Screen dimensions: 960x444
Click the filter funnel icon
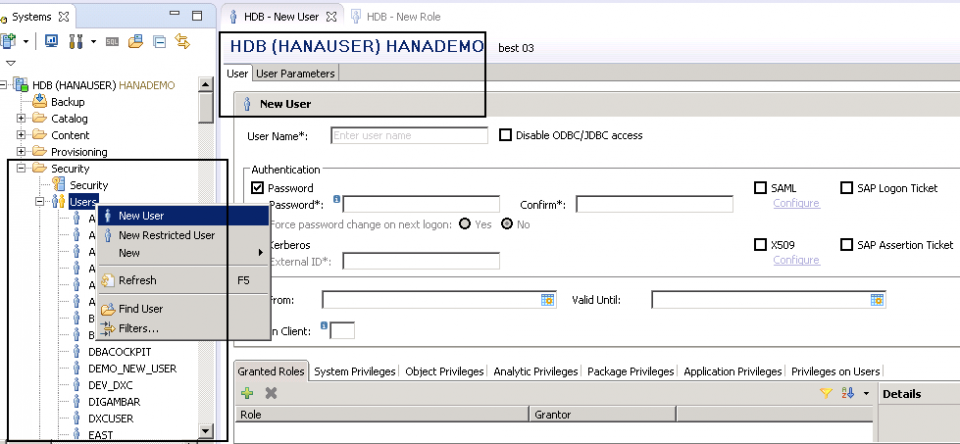(826, 393)
